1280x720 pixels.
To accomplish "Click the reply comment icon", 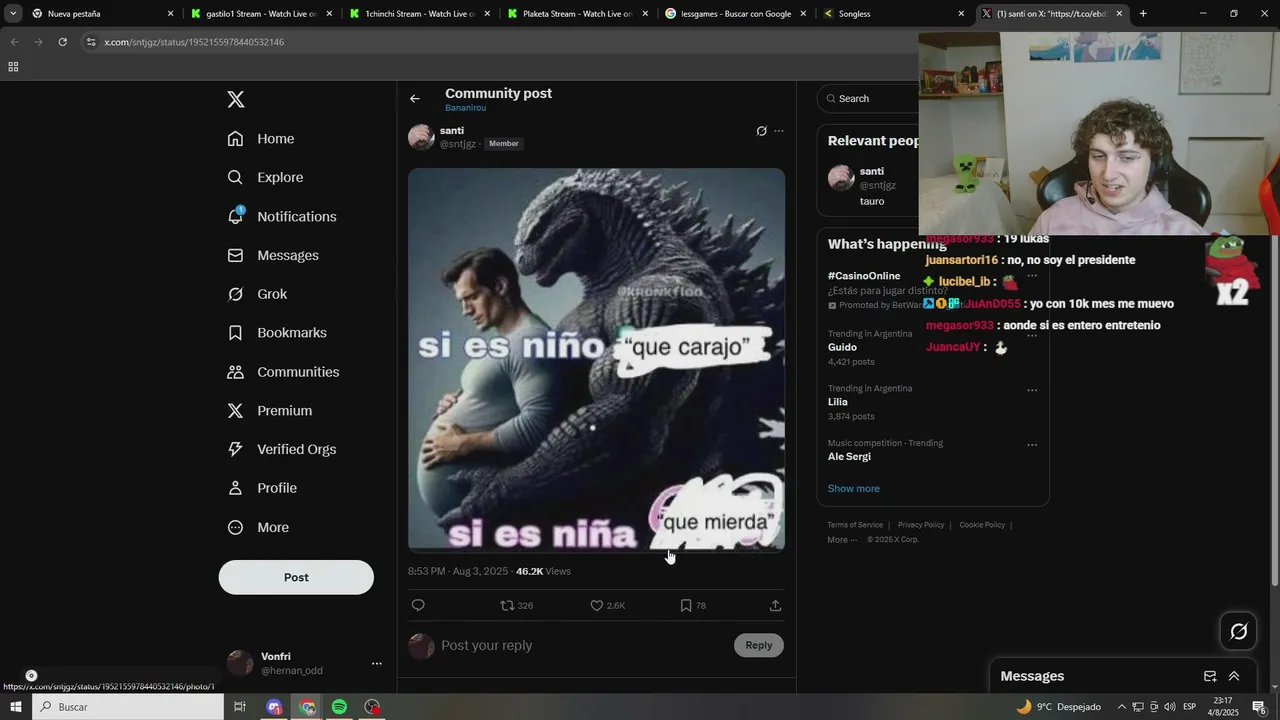I will (418, 605).
